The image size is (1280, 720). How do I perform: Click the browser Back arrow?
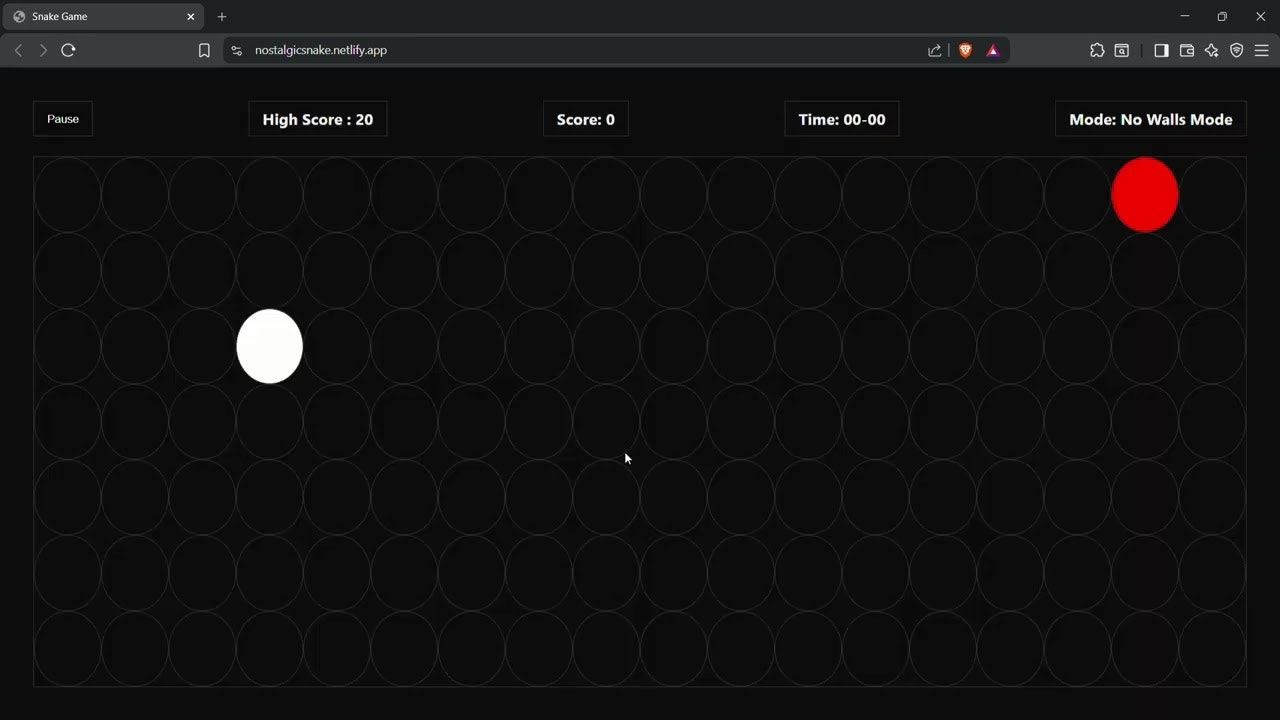point(18,50)
